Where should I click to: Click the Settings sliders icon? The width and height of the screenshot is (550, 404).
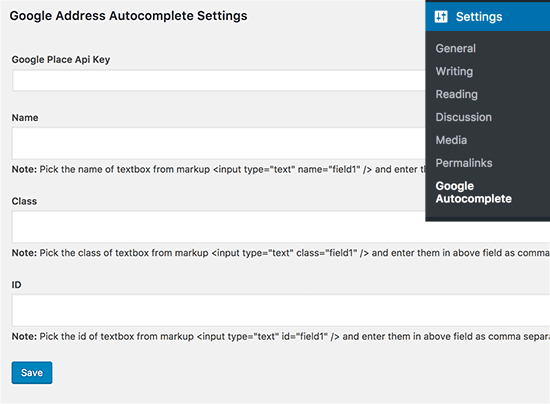[x=441, y=16]
